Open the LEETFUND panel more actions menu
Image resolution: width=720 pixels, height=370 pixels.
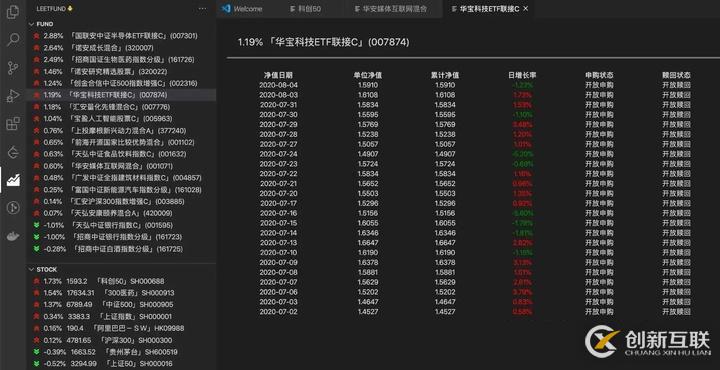point(202,9)
